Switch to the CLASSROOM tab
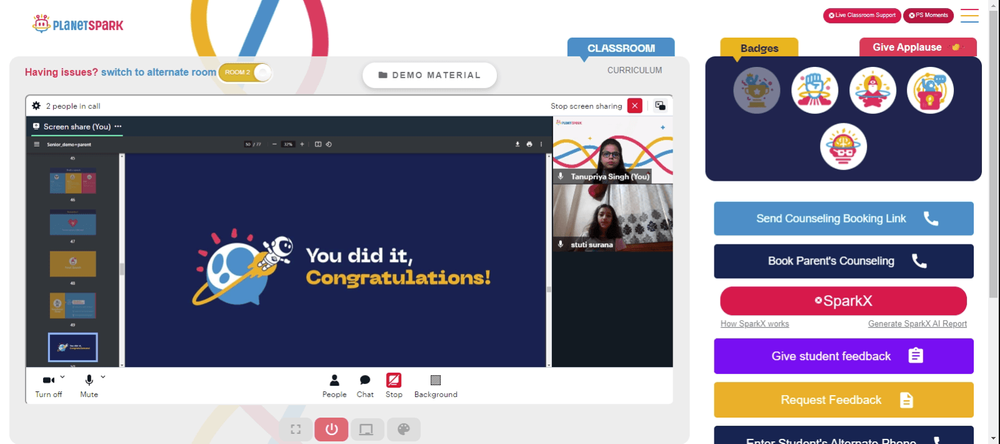Screen dimensions: 1000x444 pyautogui.click(x=621, y=48)
